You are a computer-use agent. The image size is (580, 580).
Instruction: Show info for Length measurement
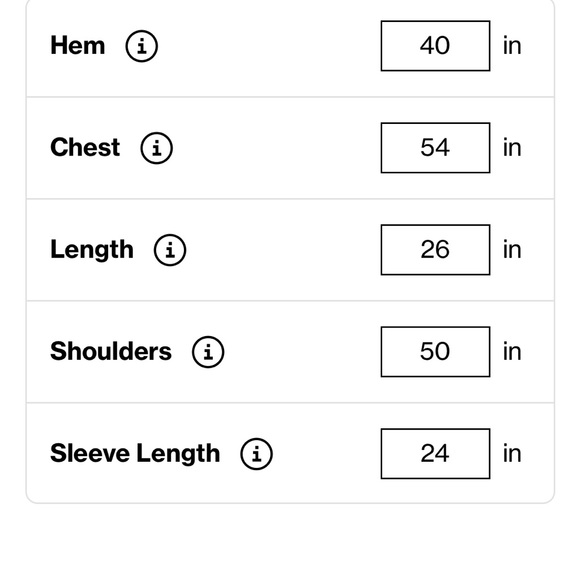[x=170, y=250]
